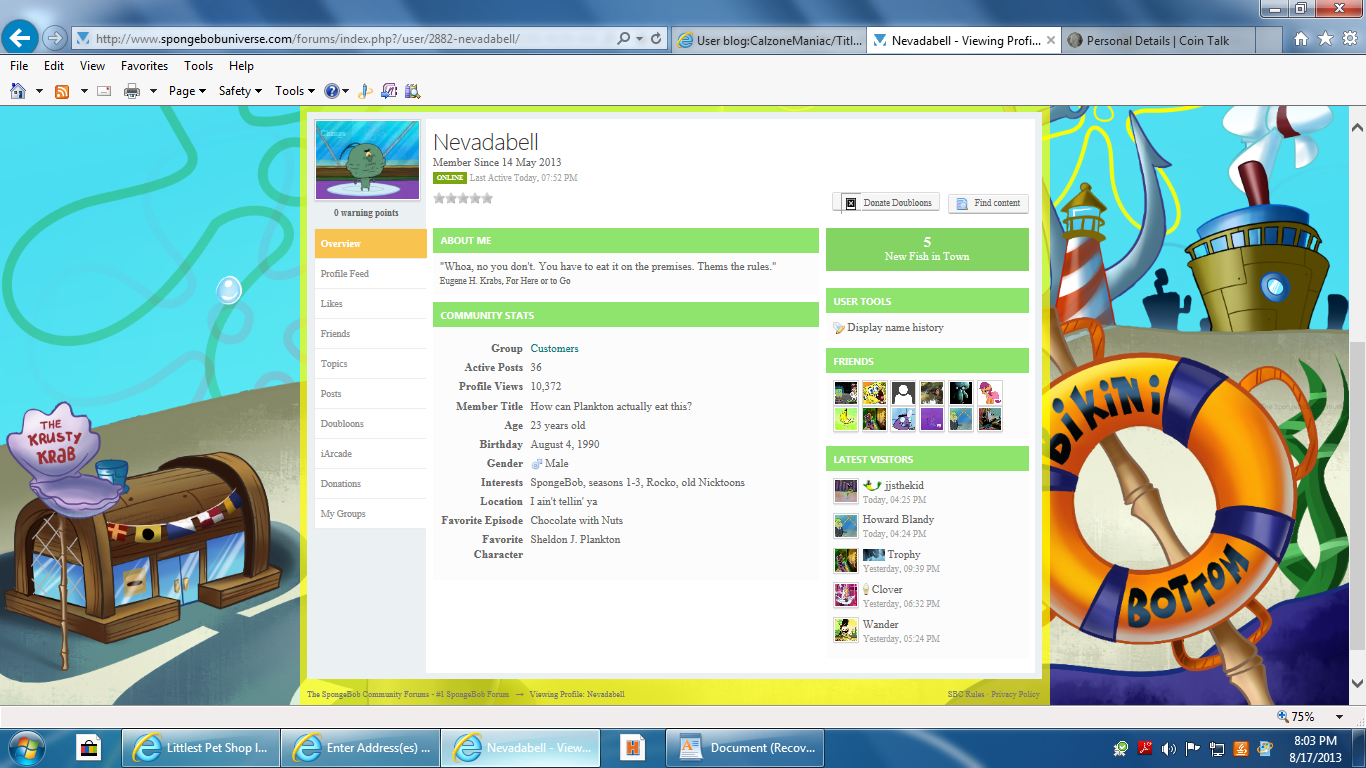
Task: Click the orange H app on taskbar
Action: pyautogui.click(x=631, y=747)
